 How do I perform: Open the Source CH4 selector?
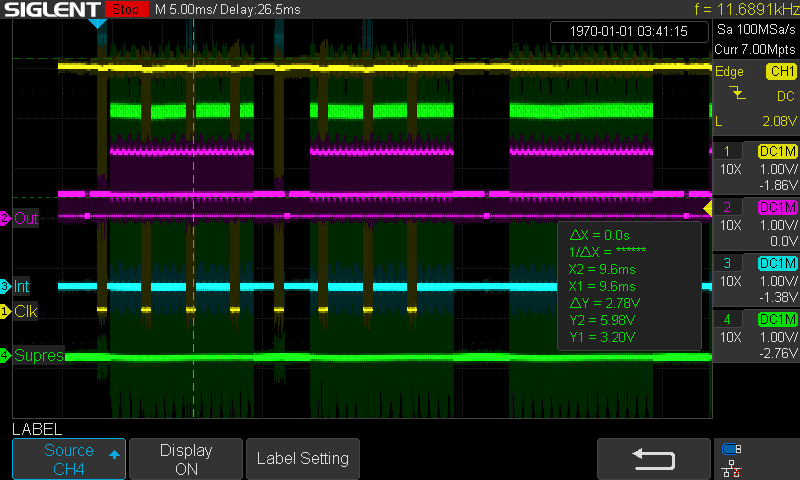click(69, 459)
